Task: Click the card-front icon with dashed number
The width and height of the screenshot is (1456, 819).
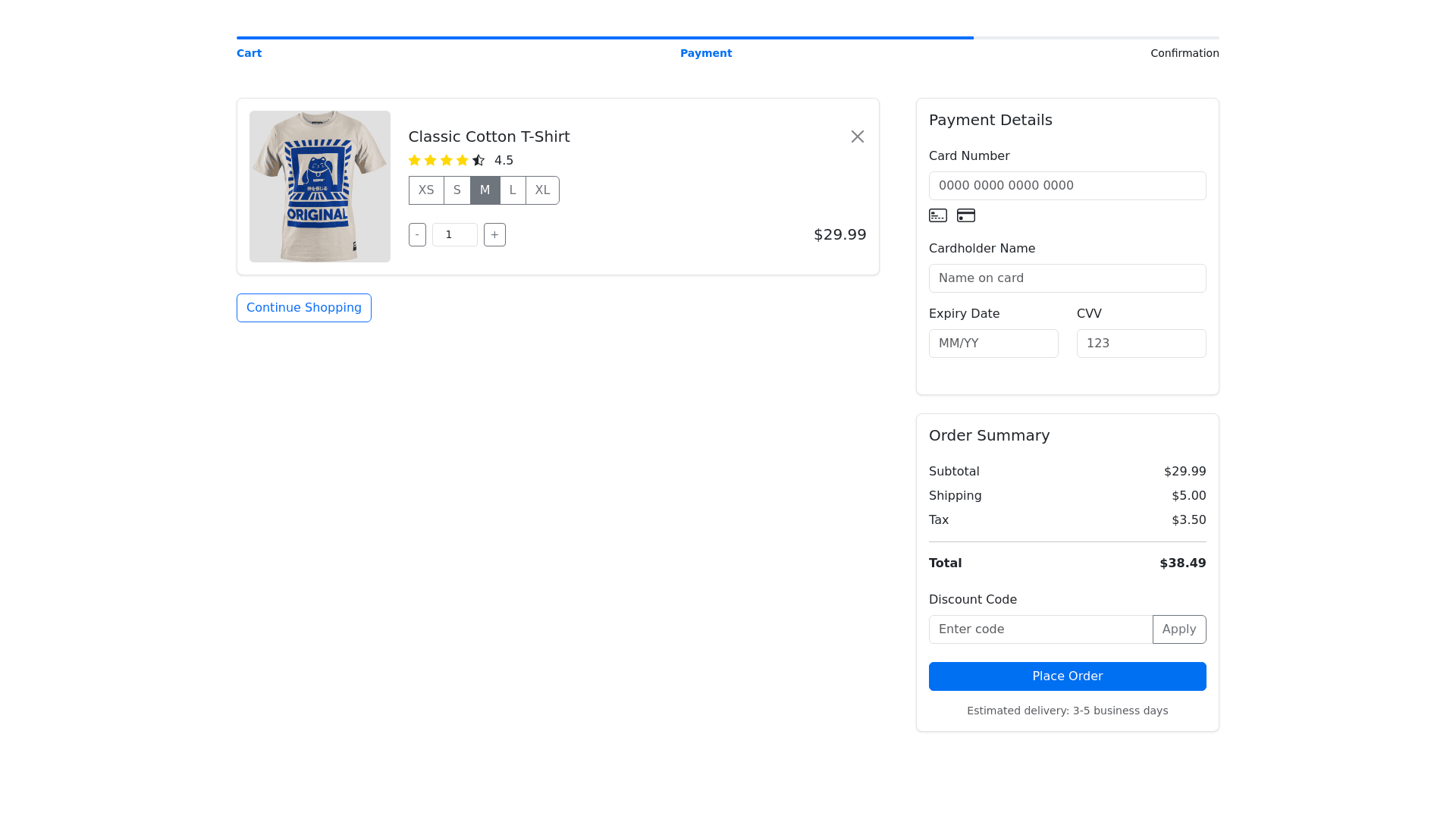Action: pyautogui.click(x=938, y=215)
